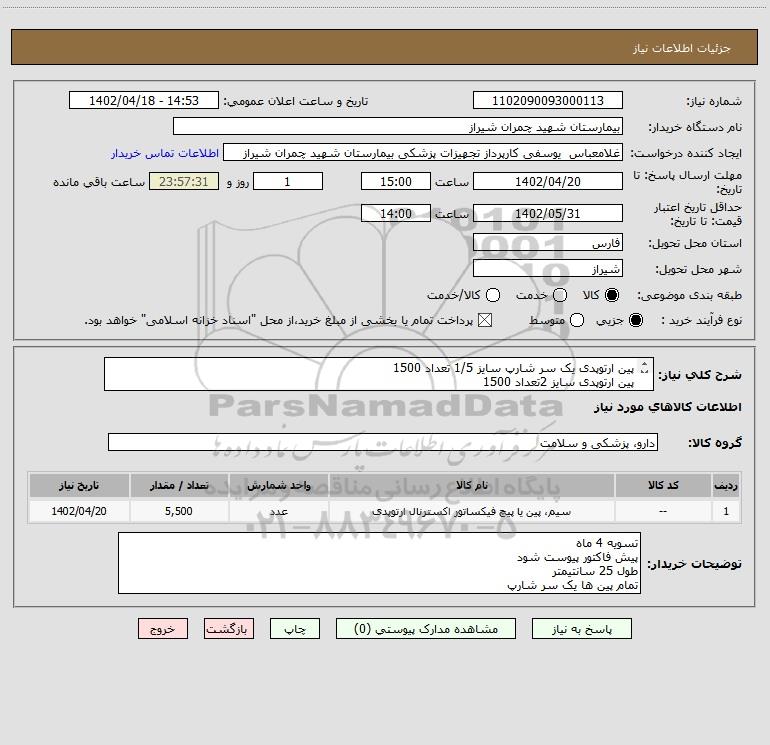Click the deadline time field 15:00
This screenshot has height=745, width=770.
click(396, 181)
